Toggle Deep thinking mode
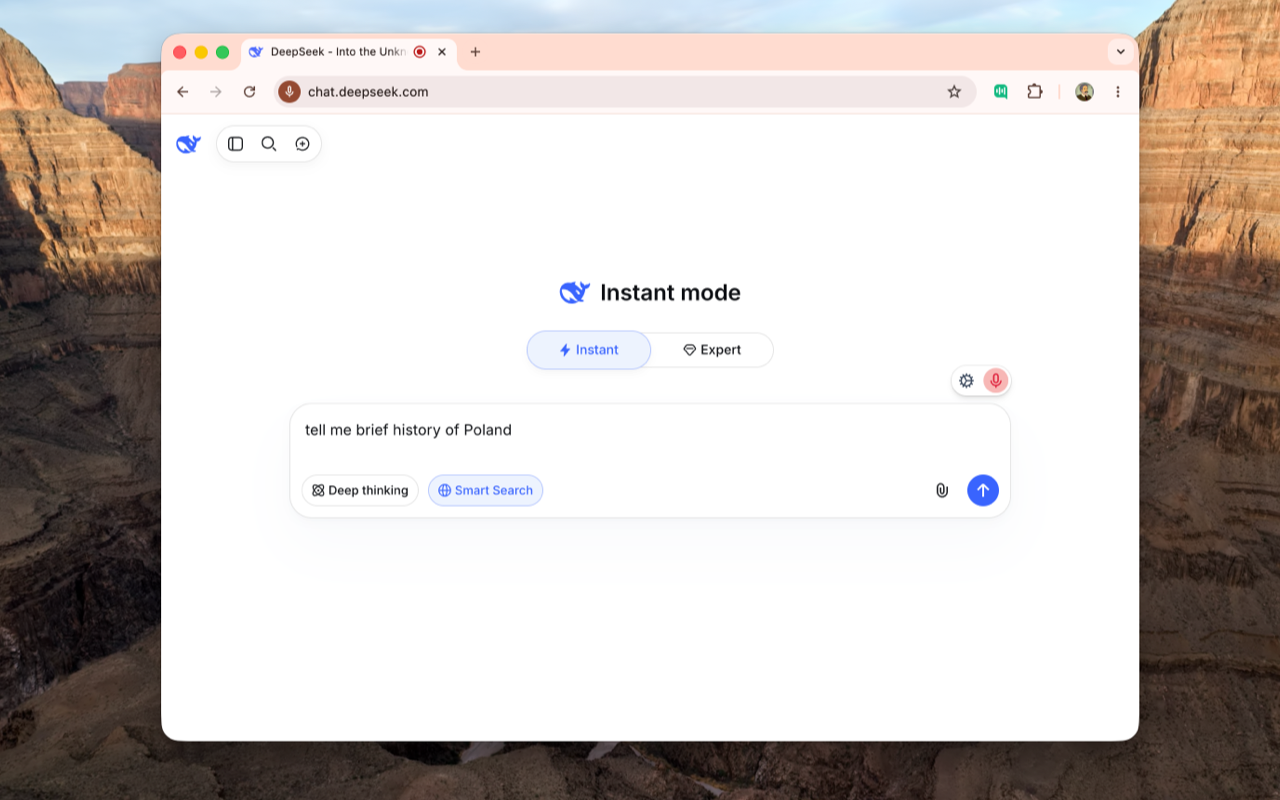This screenshot has width=1280, height=800. [360, 490]
